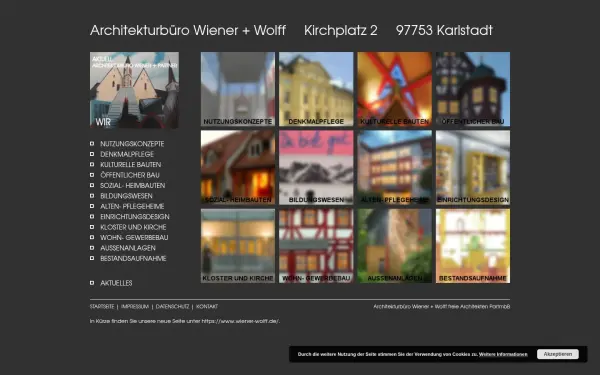Image resolution: width=600 pixels, height=375 pixels.
Task: Click the square bullet beside Aktuelles
Action: (x=92, y=283)
